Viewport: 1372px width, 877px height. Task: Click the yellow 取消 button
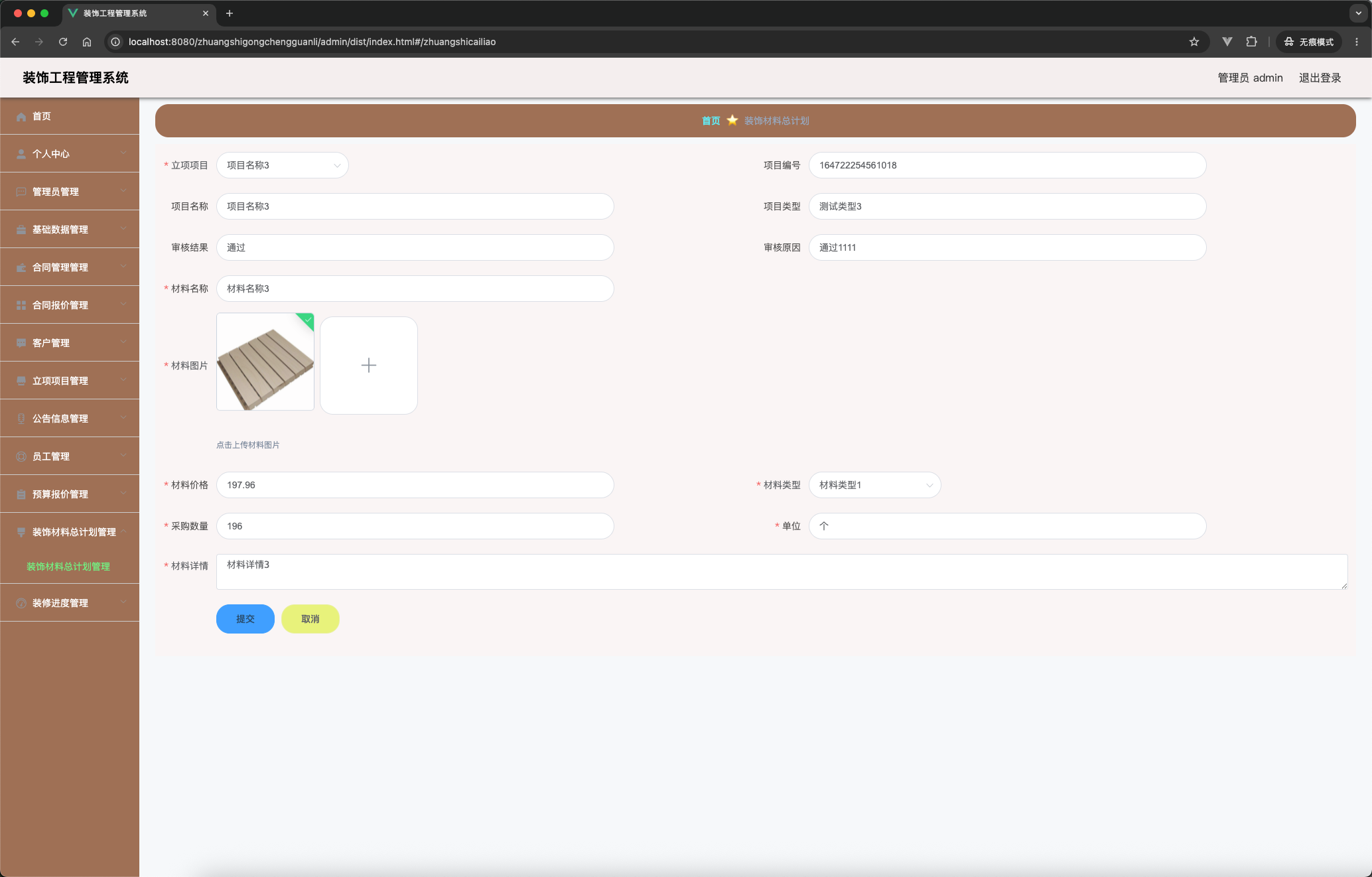coord(310,619)
